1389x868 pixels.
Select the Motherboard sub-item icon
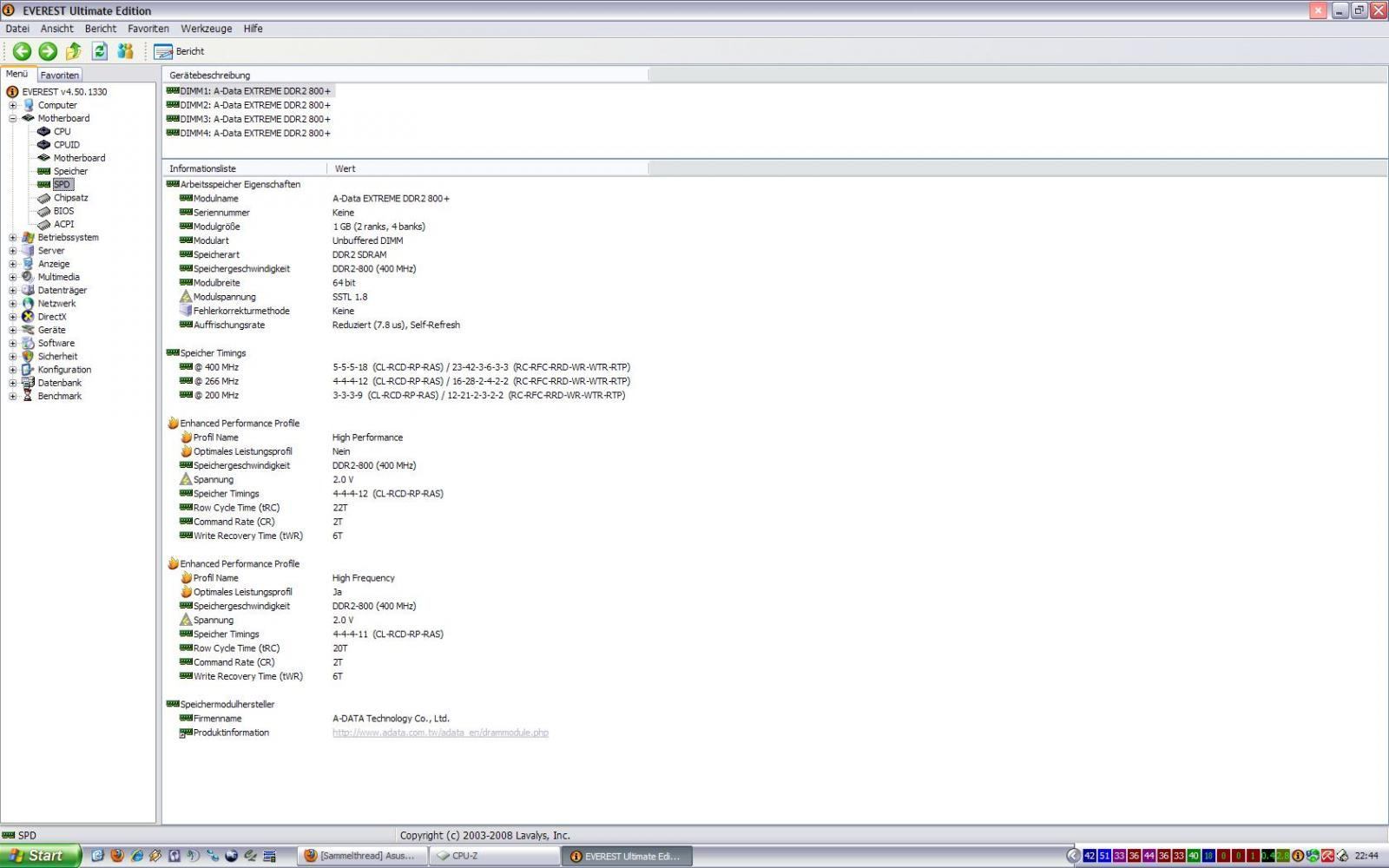pyautogui.click(x=43, y=158)
